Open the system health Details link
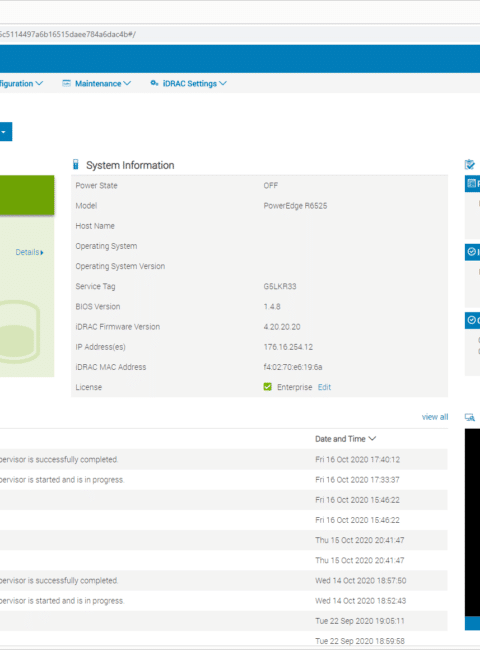 point(29,252)
